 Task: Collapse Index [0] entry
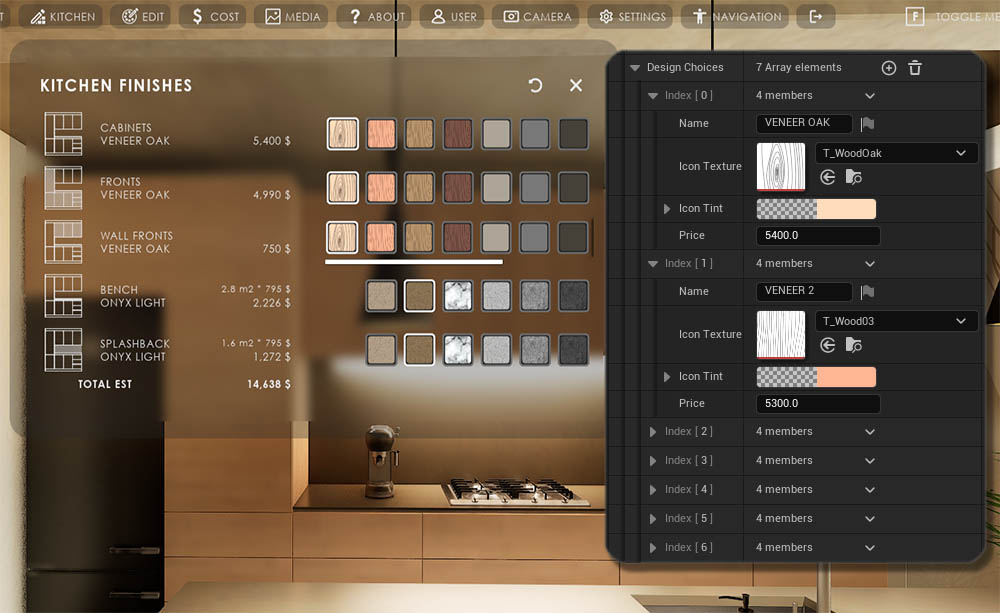(652, 96)
